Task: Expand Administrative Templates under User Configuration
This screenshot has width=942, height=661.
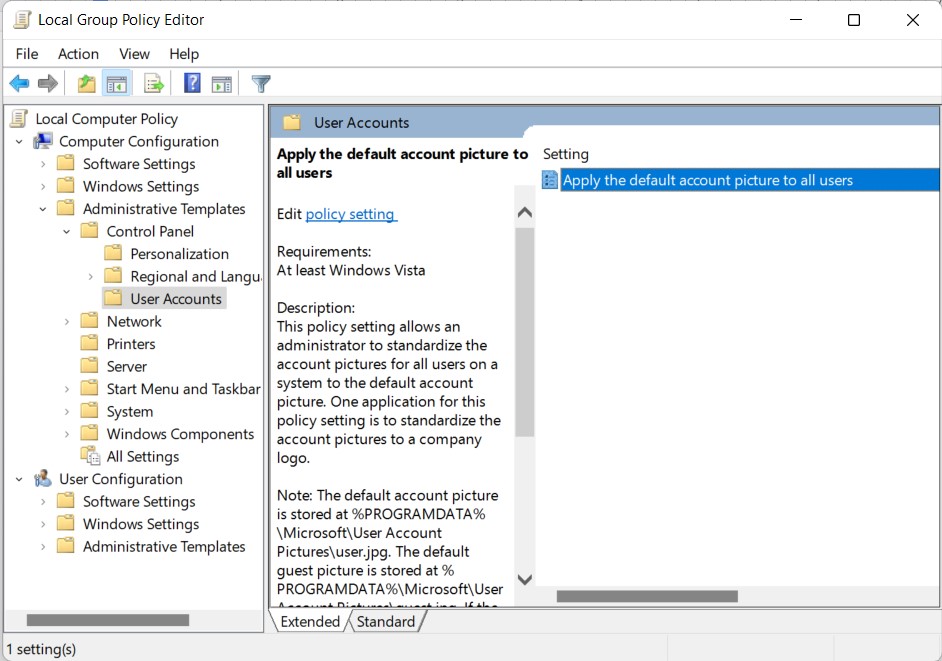Action: coord(43,547)
